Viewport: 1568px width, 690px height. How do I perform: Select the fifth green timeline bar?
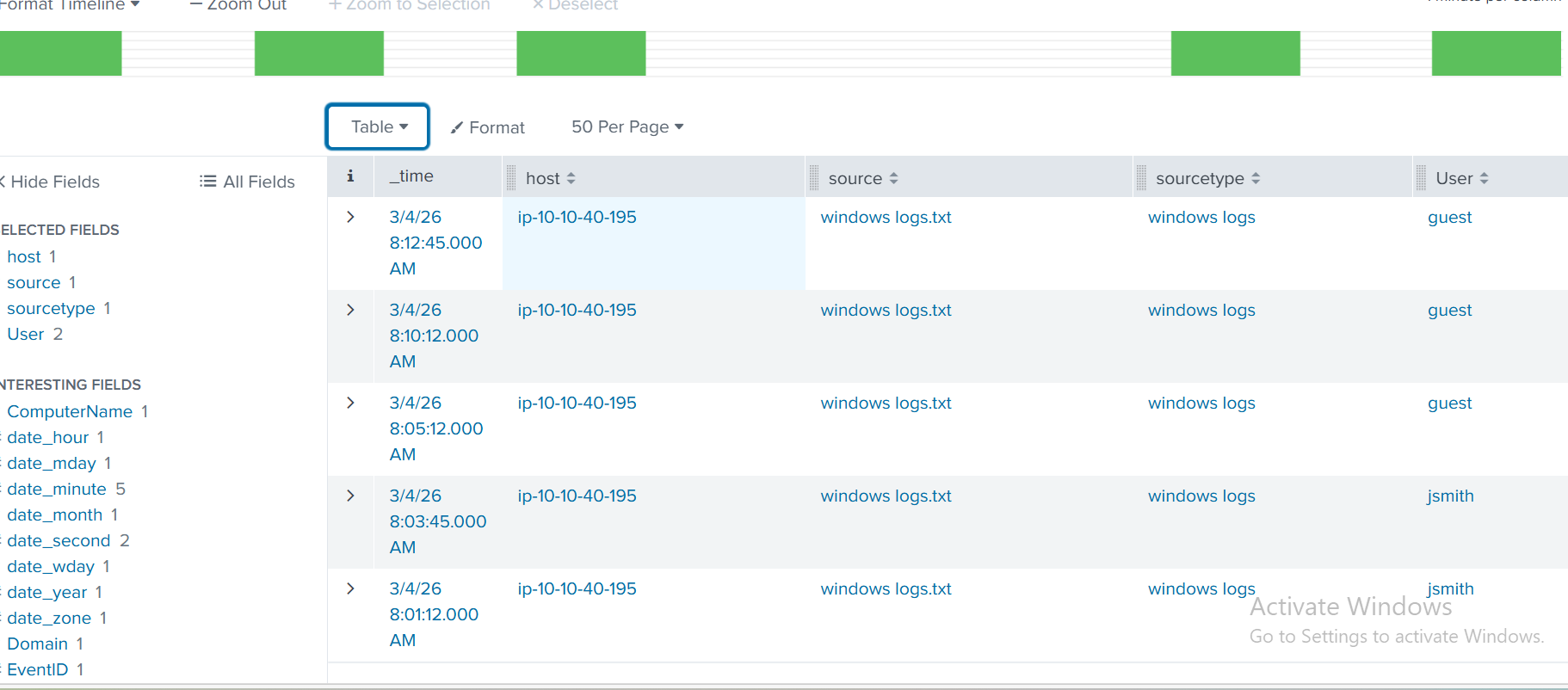(1497, 53)
